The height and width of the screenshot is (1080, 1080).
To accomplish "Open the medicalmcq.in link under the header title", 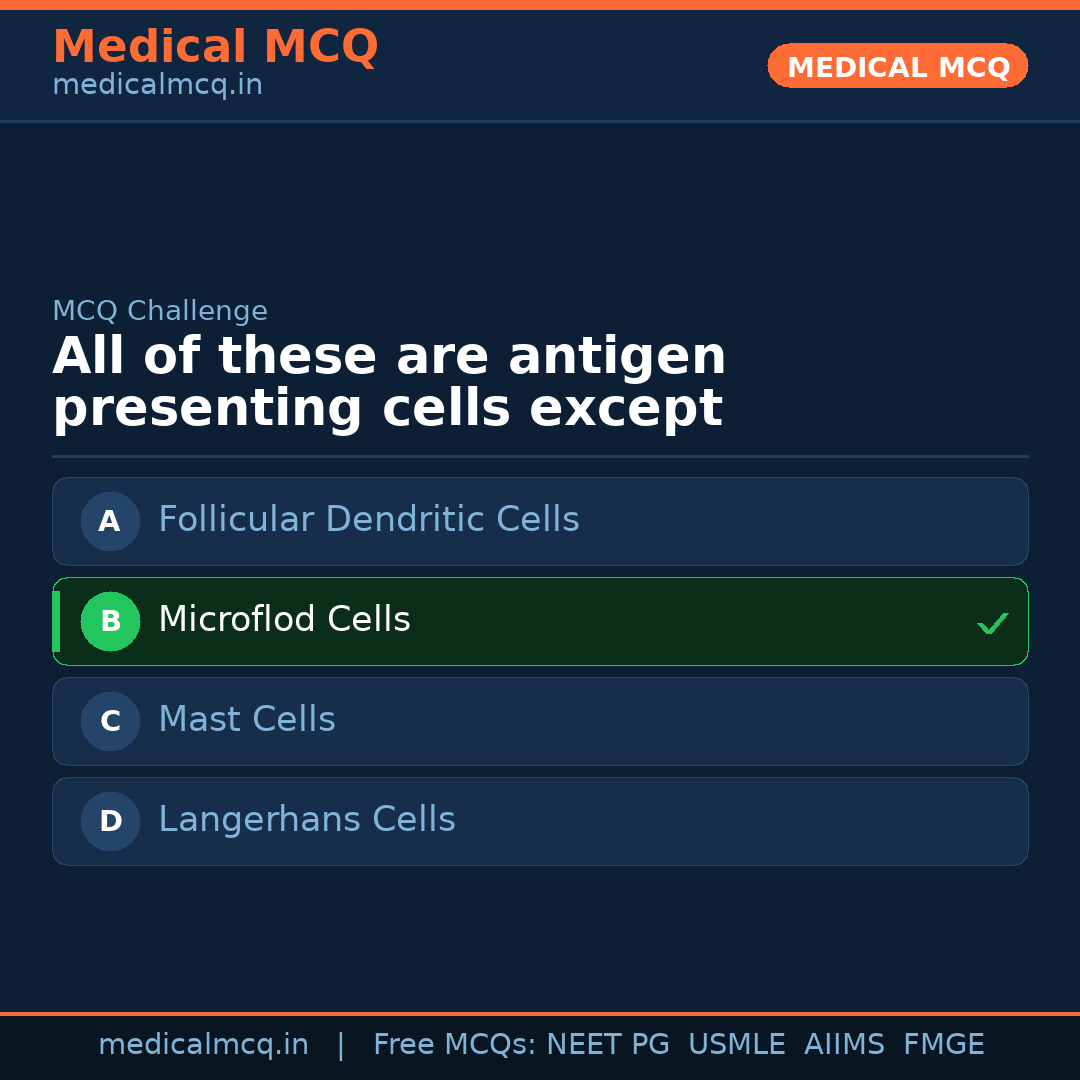I will (157, 86).
